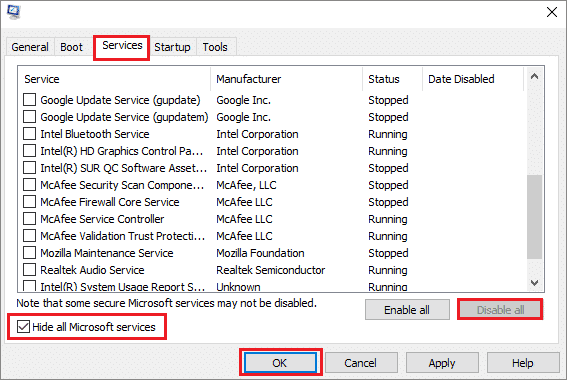This screenshot has width=567, height=380.
Task: Click the Disable all button
Action: 500,310
